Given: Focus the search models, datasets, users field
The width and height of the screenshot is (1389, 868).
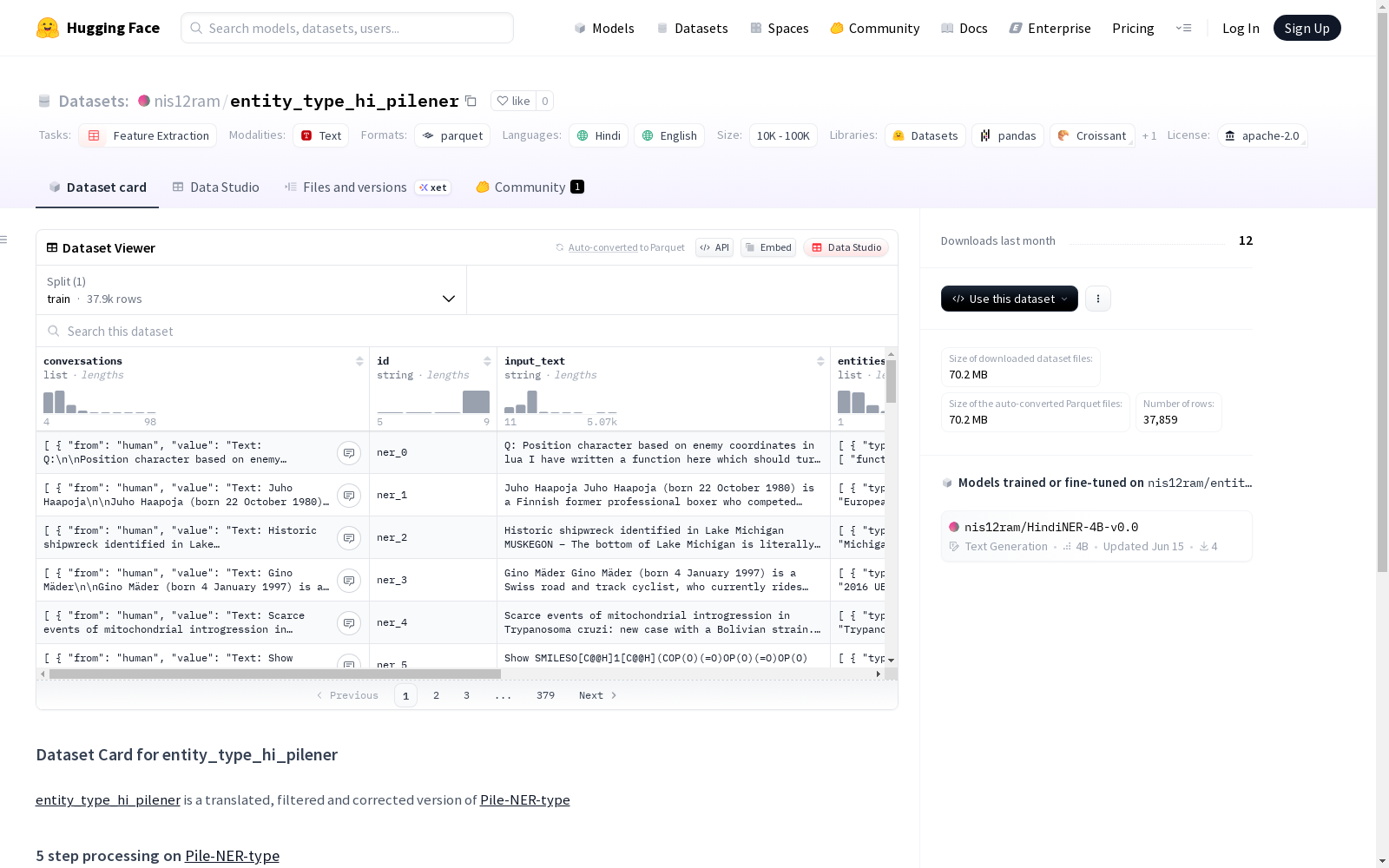Looking at the screenshot, I should (x=347, y=28).
